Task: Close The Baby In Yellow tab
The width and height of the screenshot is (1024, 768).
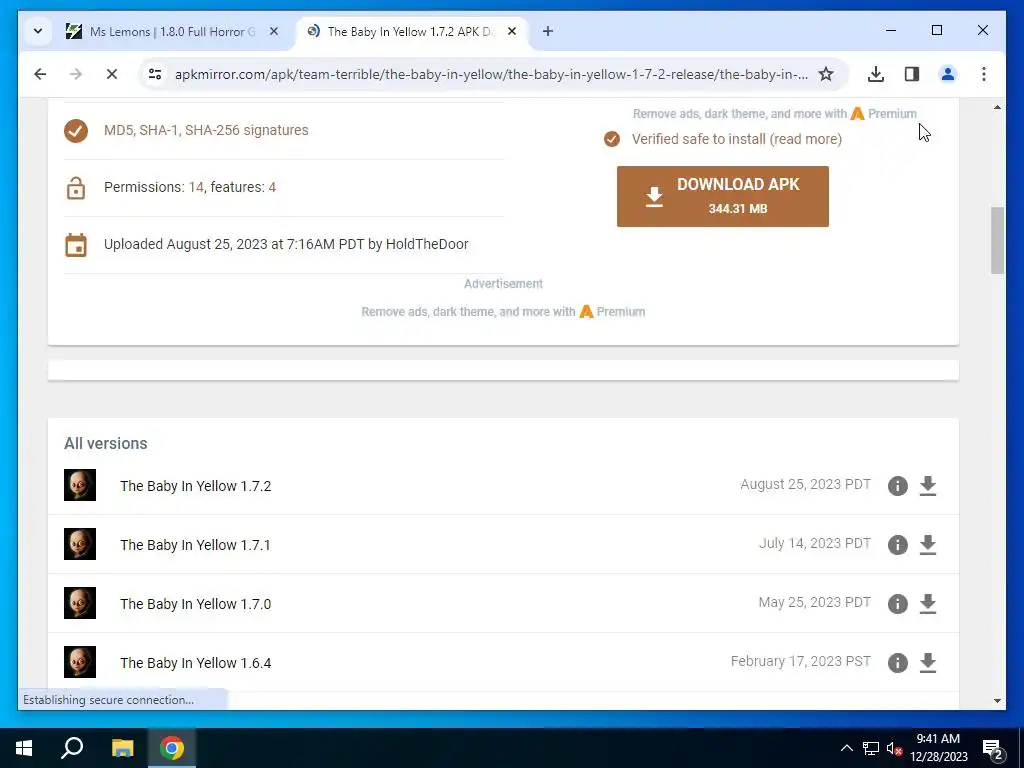Action: 512,31
